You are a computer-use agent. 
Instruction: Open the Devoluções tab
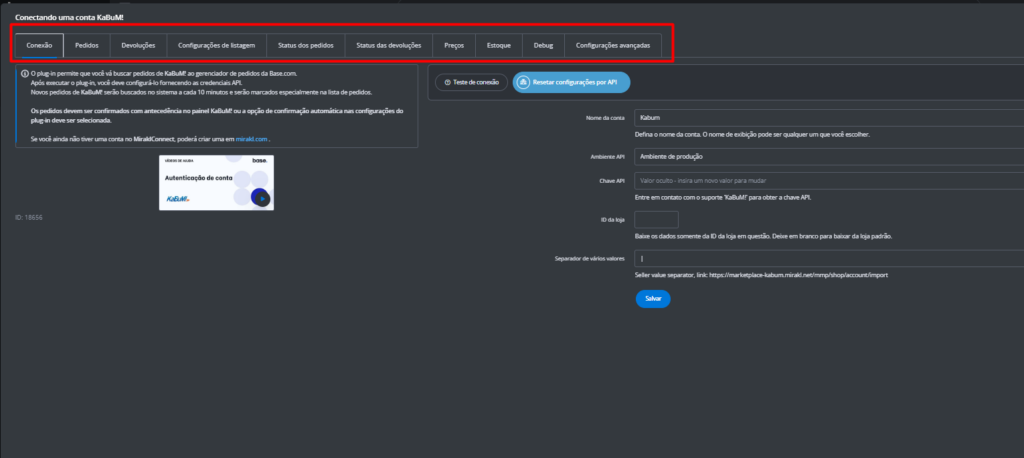(138, 46)
